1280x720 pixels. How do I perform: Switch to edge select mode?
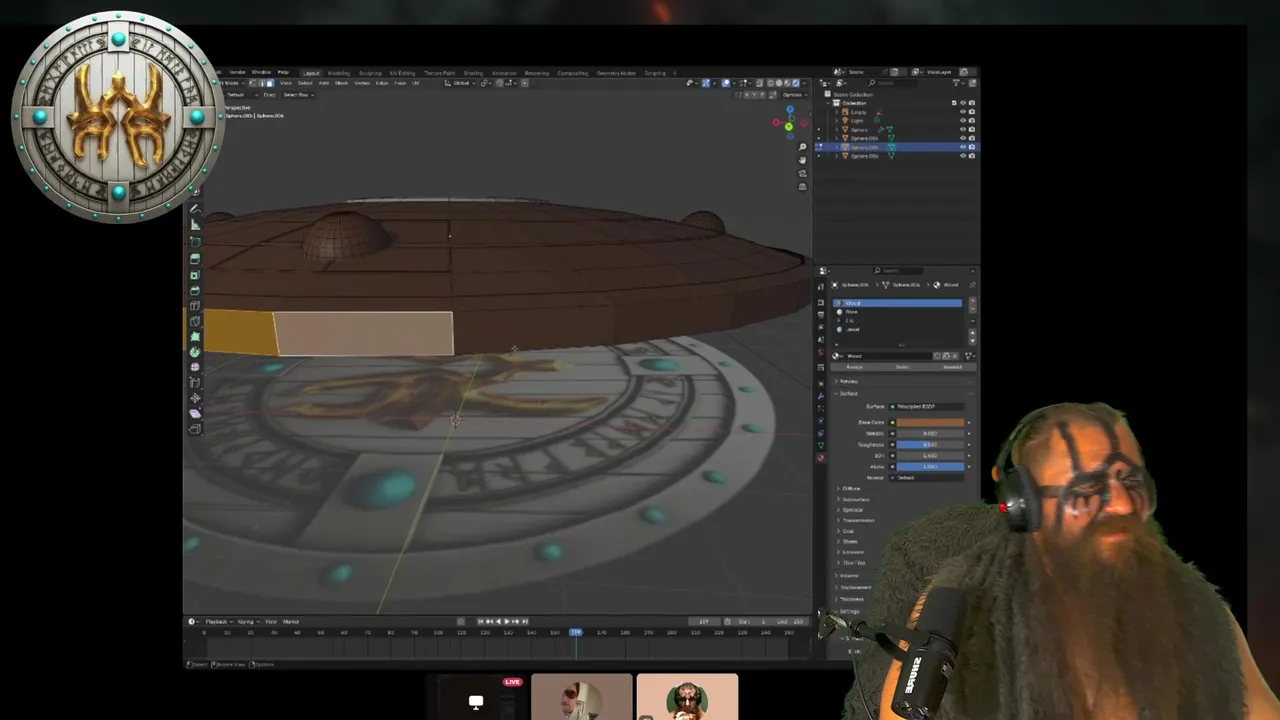pos(261,83)
